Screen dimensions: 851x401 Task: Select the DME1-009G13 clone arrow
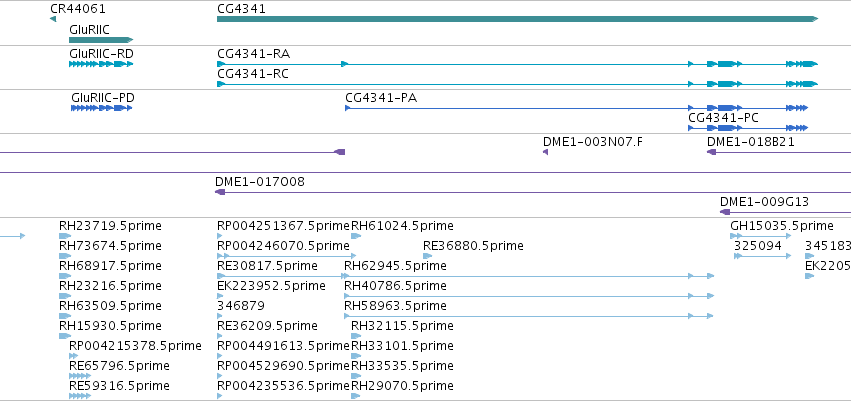pyautogui.click(x=785, y=212)
